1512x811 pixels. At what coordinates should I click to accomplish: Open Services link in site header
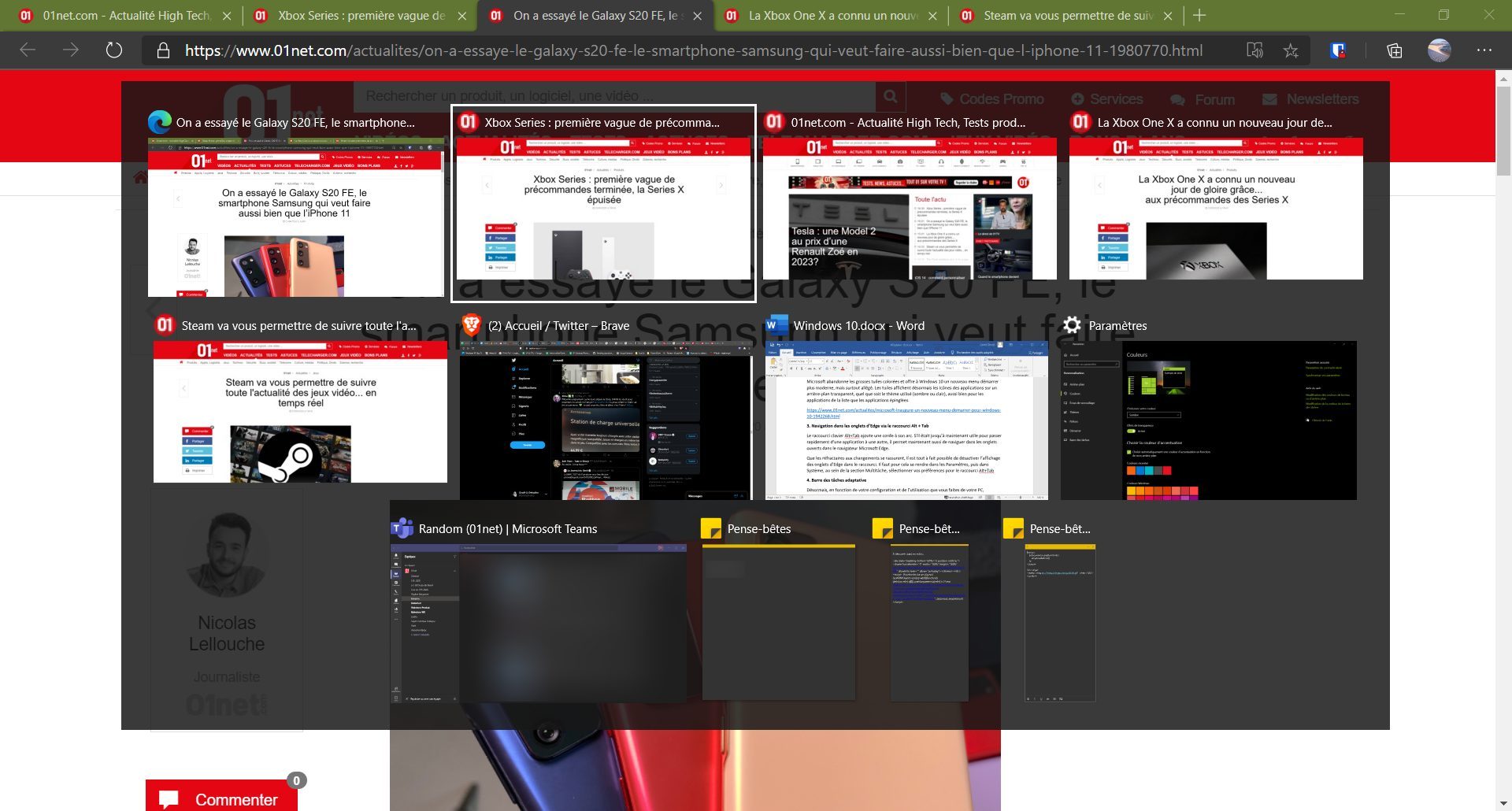point(1106,99)
